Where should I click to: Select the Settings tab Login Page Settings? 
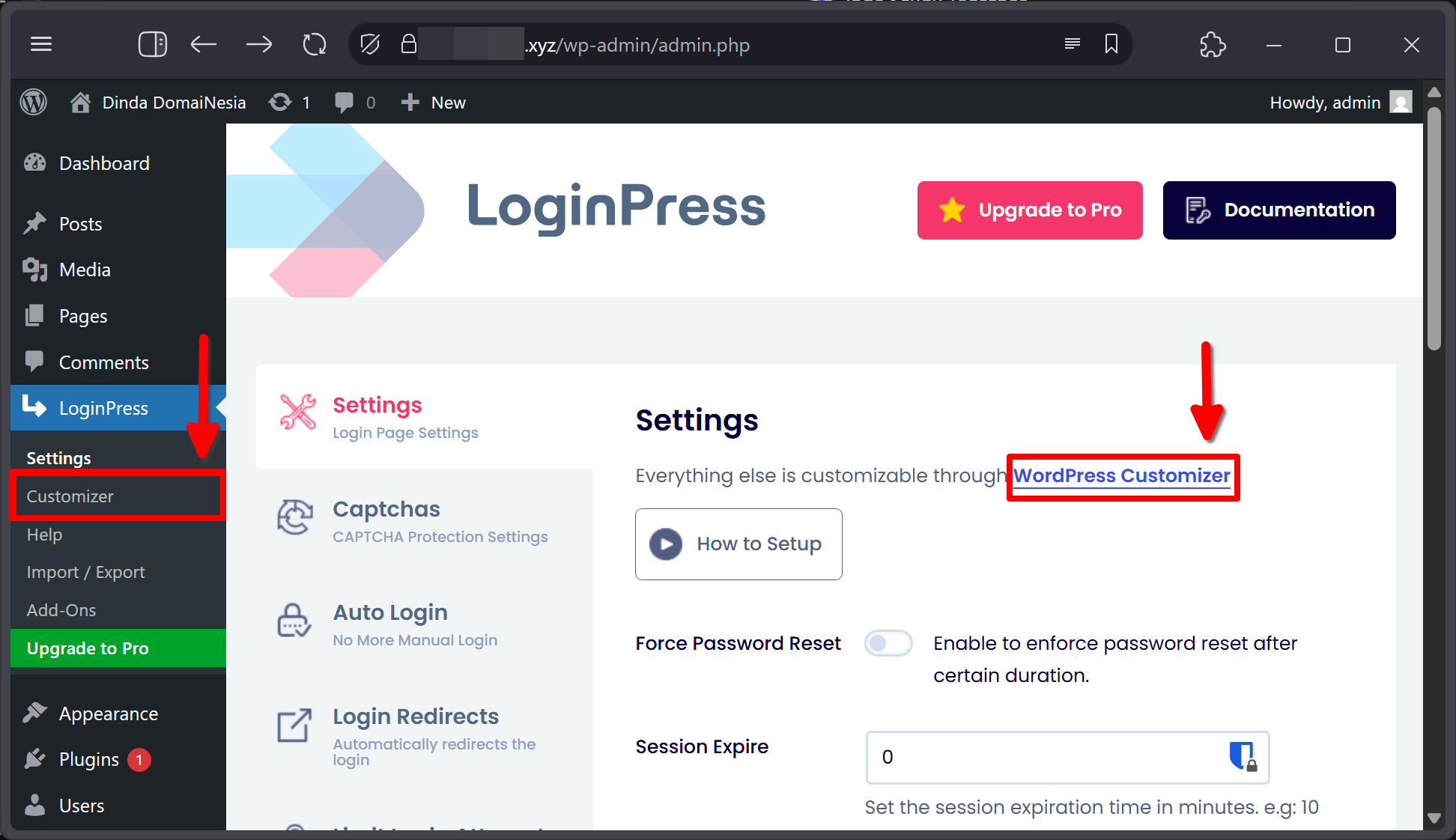(x=425, y=417)
